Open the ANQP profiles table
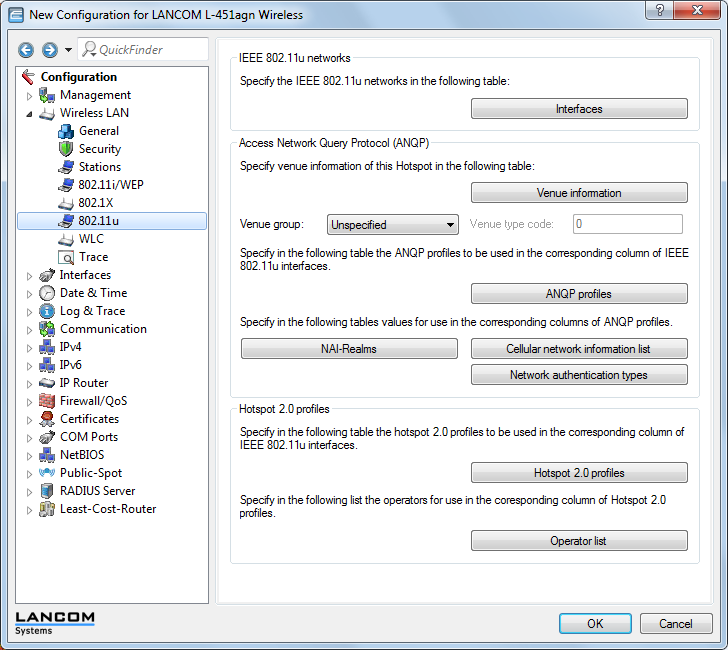Image resolution: width=728 pixels, height=650 pixels. (579, 294)
